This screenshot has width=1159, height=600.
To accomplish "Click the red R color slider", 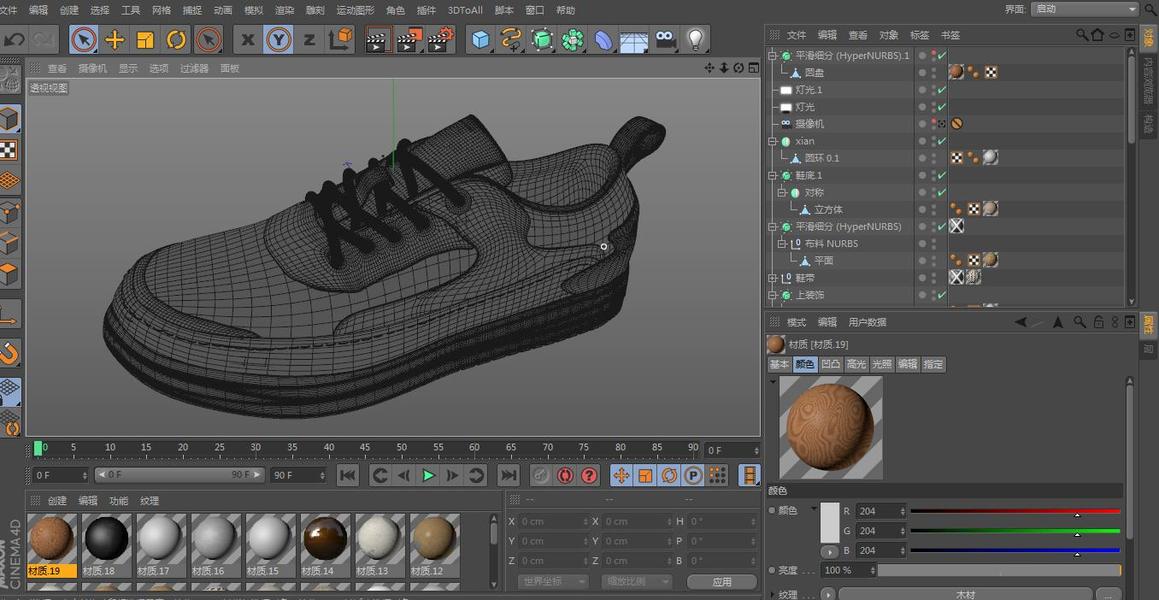I will 1014,511.
